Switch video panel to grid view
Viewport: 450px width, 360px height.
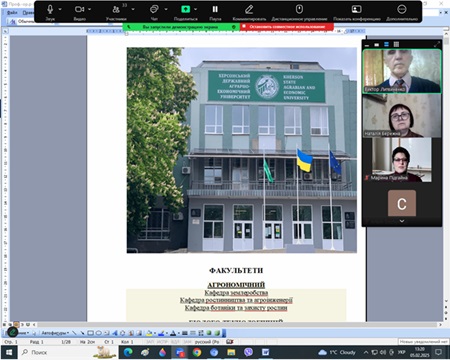click(x=396, y=44)
